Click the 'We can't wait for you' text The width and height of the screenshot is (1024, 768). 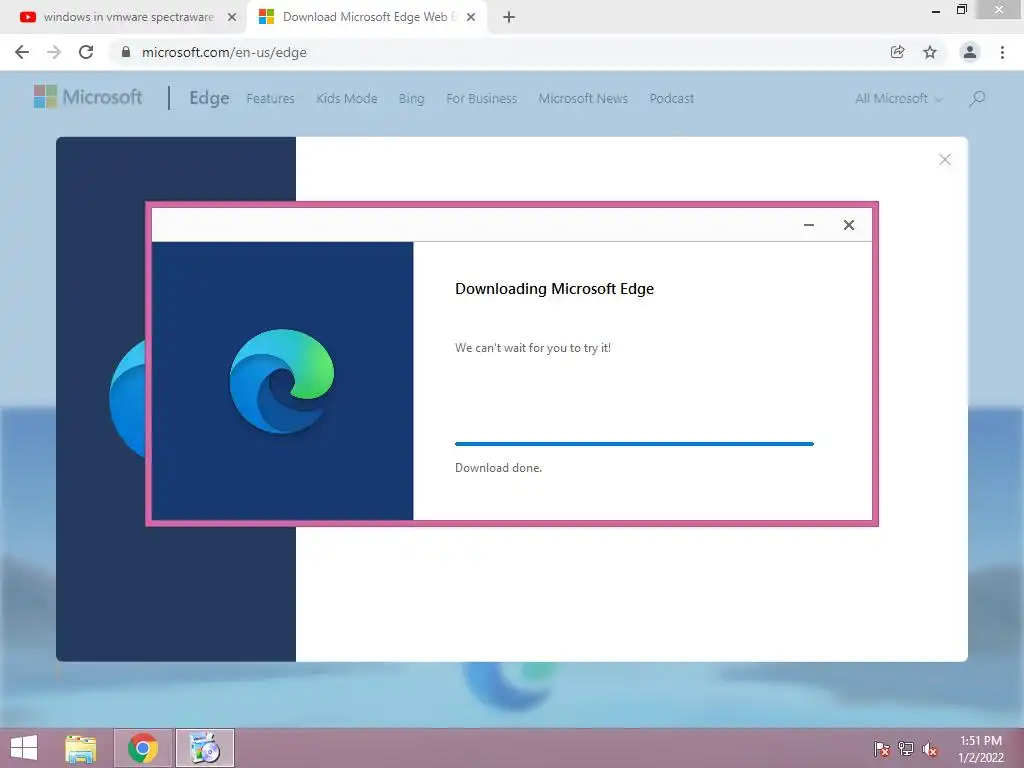pyautogui.click(x=533, y=348)
